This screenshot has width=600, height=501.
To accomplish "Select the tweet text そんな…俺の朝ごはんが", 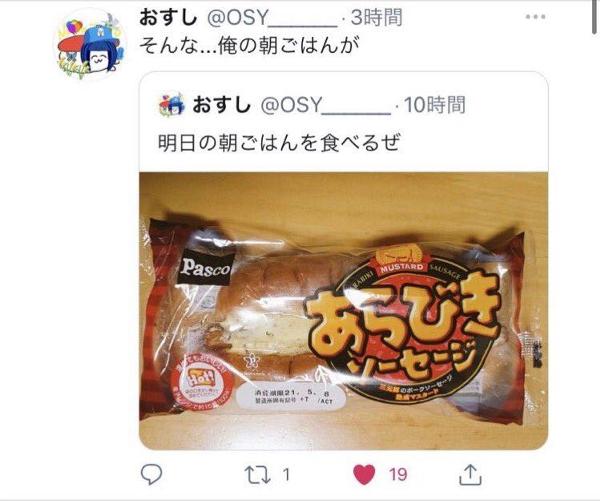I will tap(249, 46).
